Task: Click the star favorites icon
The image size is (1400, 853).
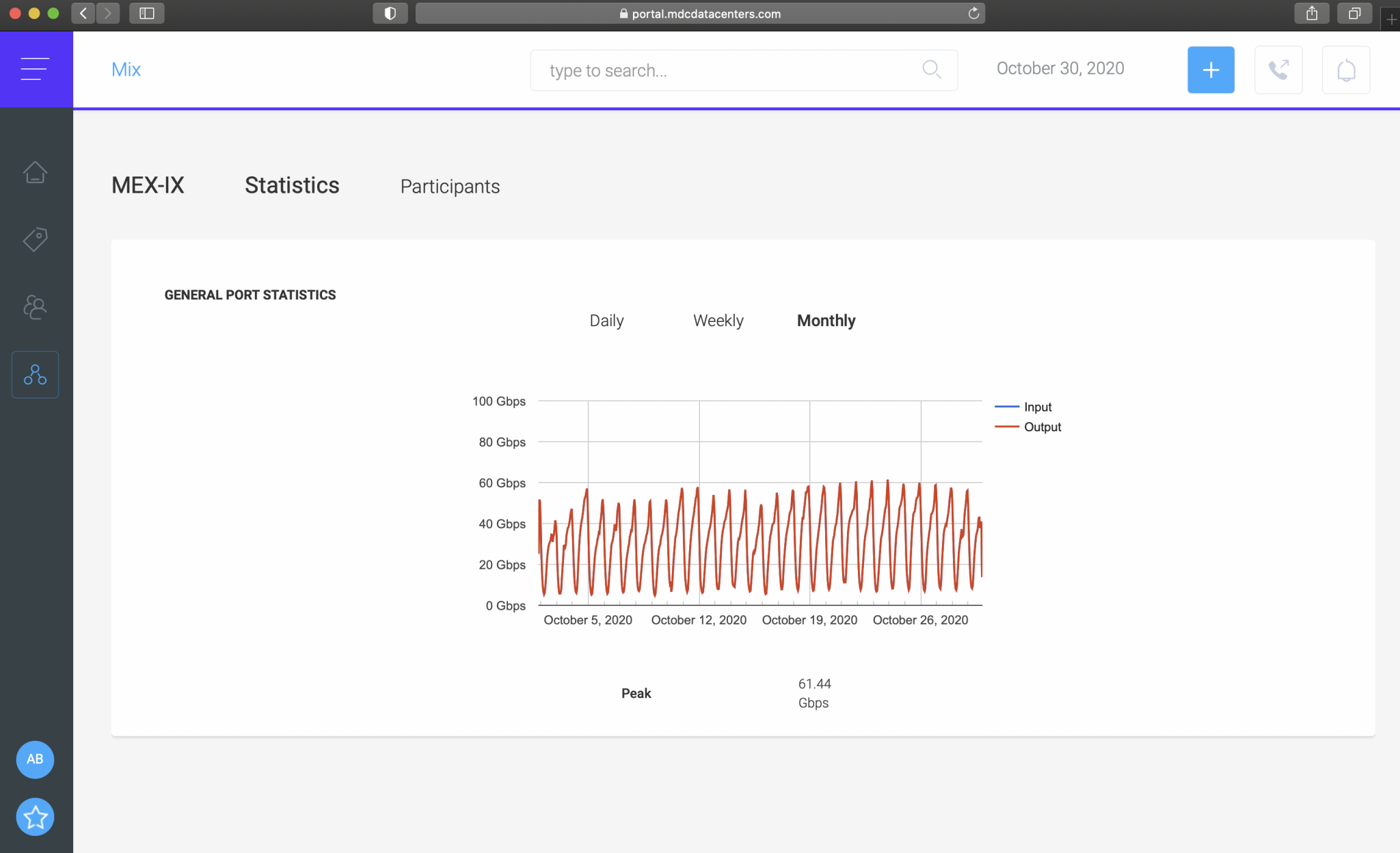Action: (x=35, y=817)
